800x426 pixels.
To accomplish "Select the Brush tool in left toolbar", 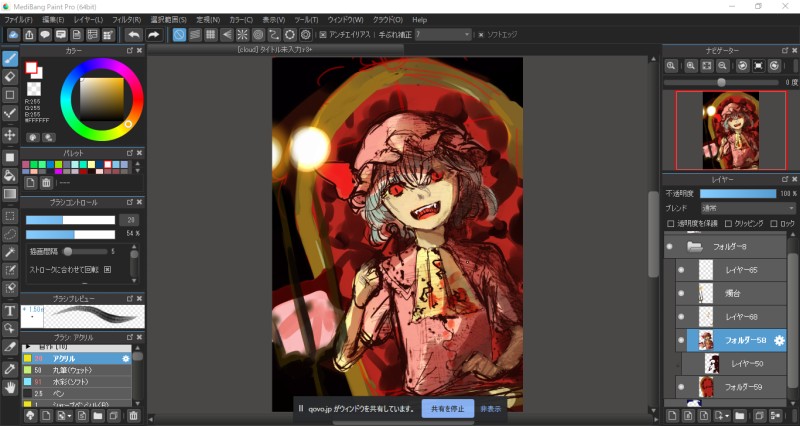I will tap(10, 59).
